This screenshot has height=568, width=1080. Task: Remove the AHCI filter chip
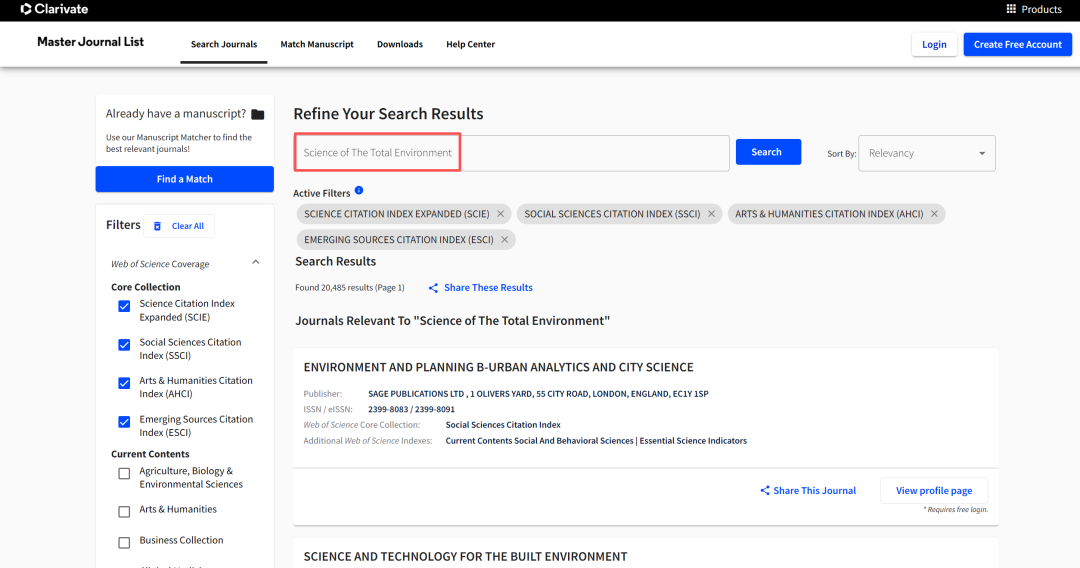pos(934,214)
